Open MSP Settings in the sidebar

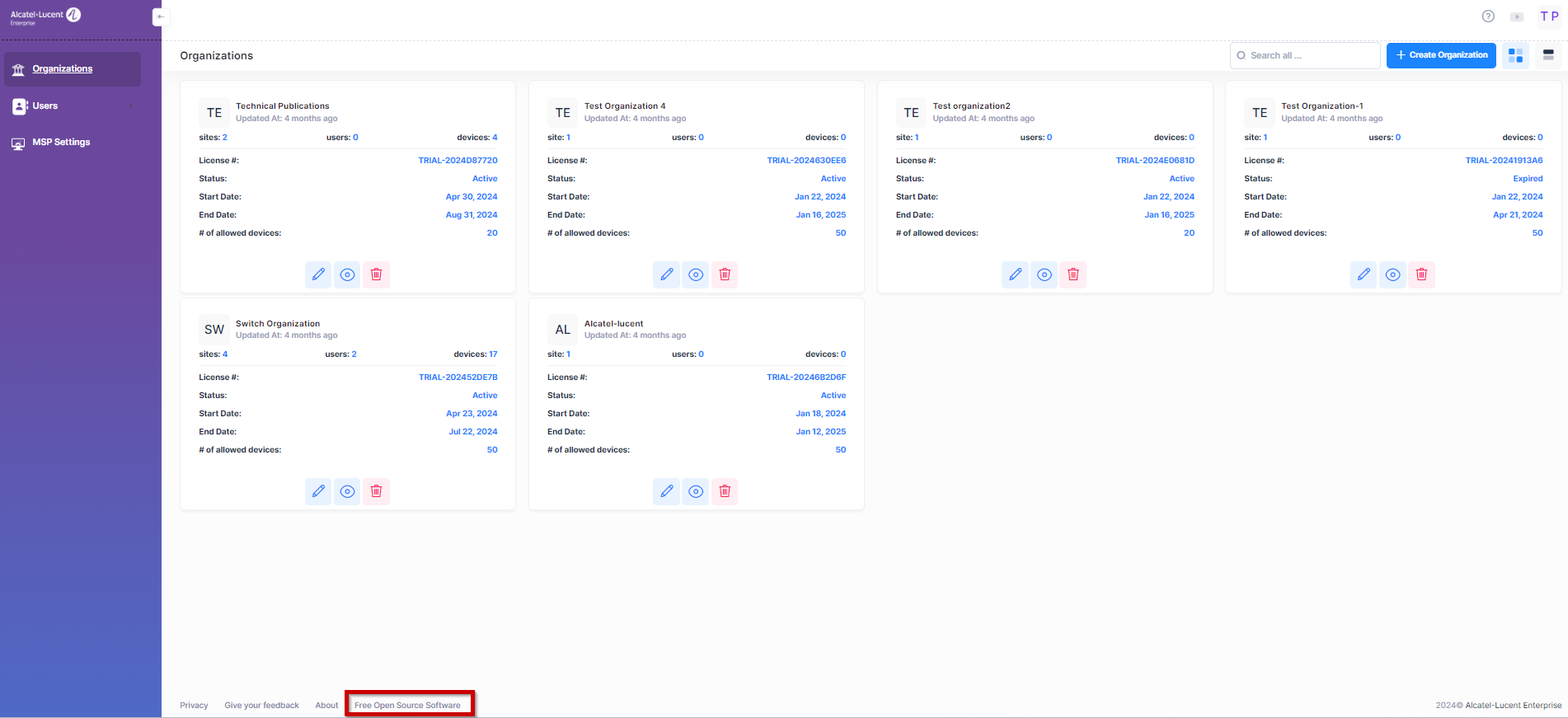pyautogui.click(x=73, y=143)
